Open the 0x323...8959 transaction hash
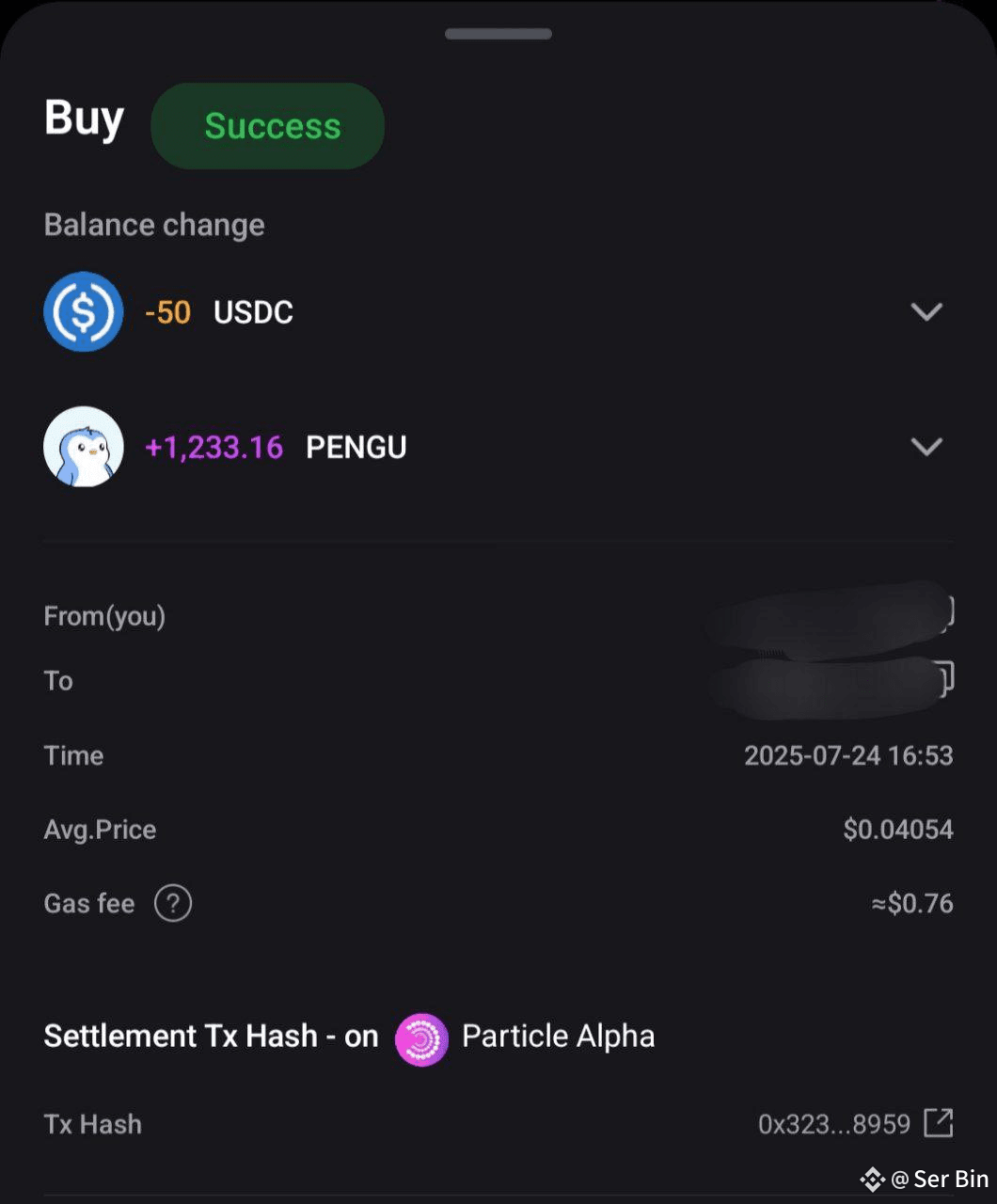 pos(834,1124)
